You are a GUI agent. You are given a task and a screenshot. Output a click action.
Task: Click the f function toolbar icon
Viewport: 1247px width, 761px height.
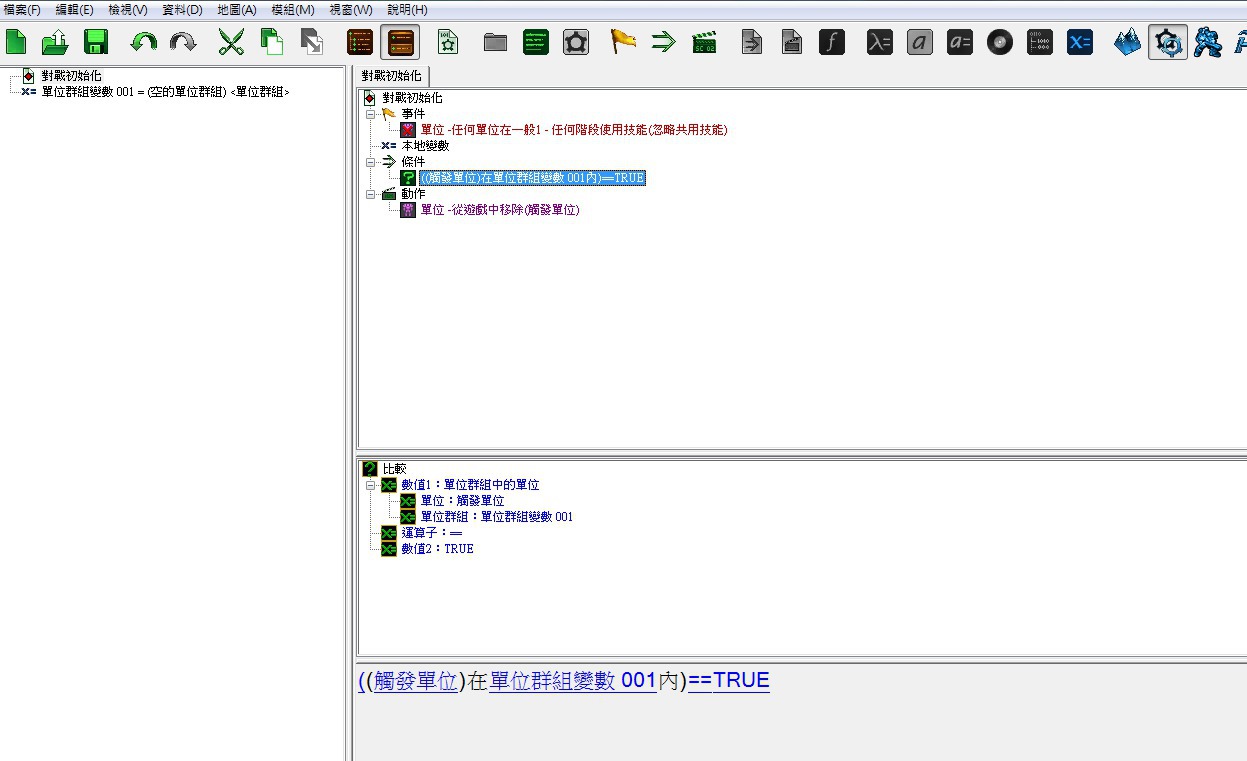tap(832, 42)
